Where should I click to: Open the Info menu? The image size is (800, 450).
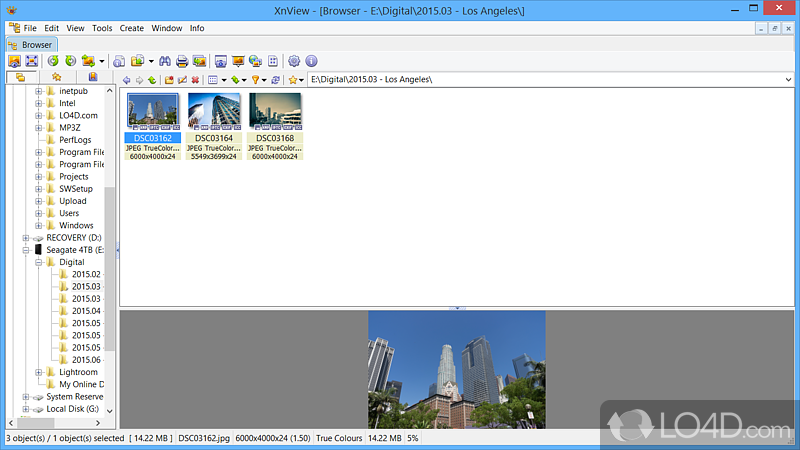[x=197, y=28]
